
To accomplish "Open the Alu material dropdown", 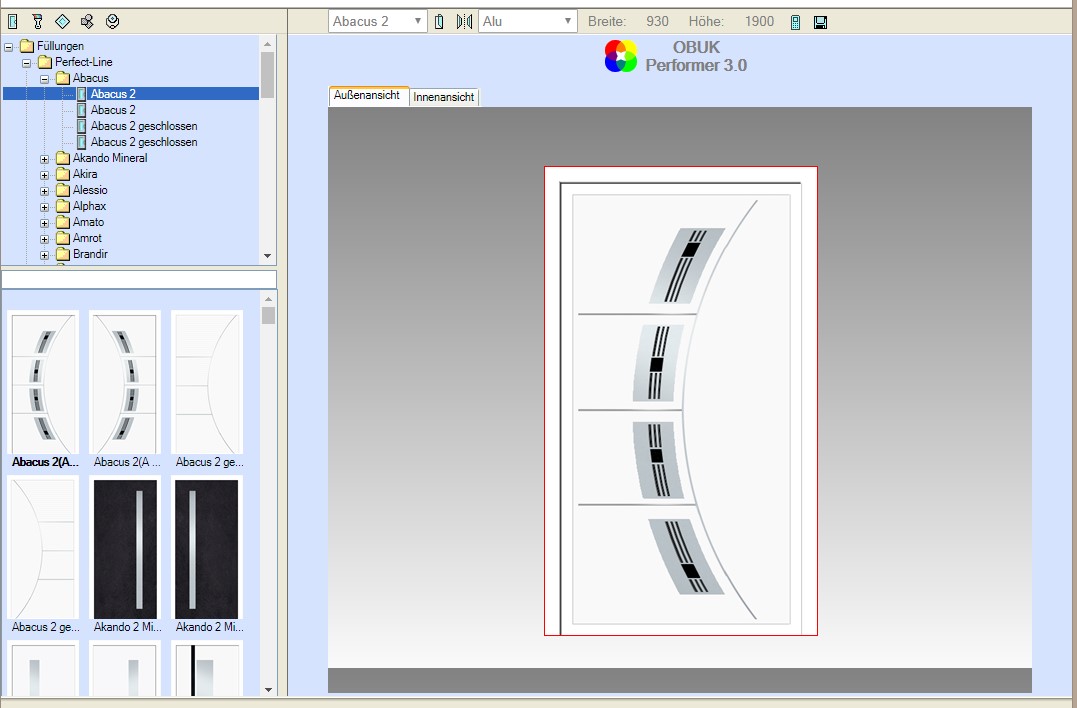I will (x=527, y=21).
